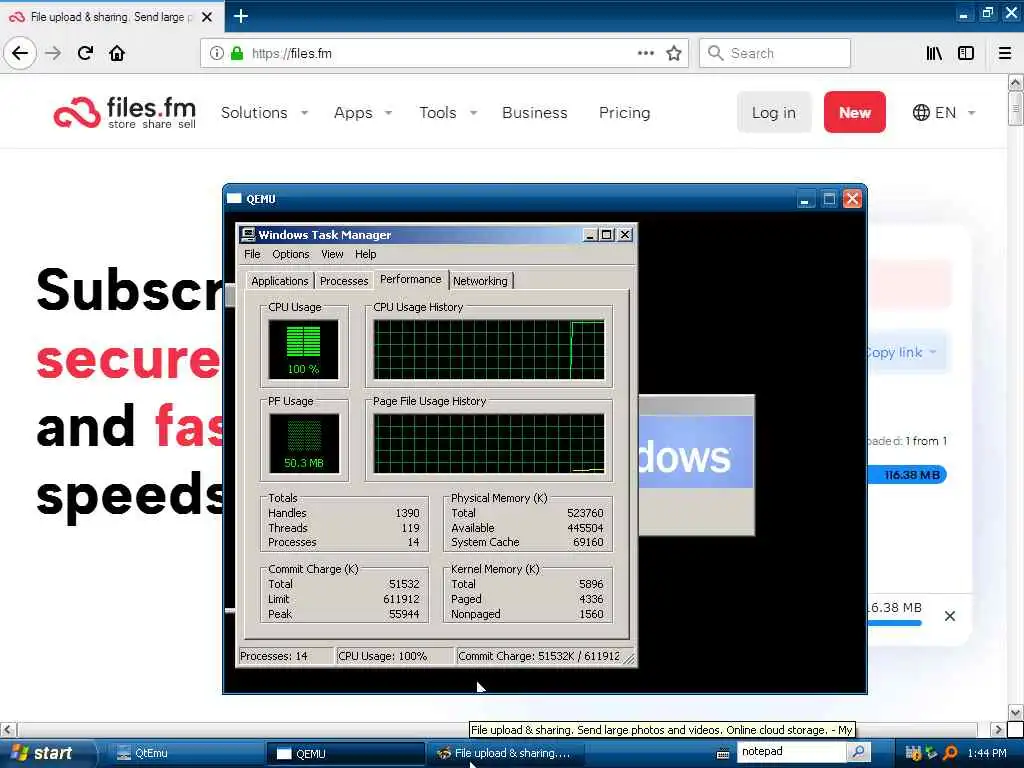
Task: Click the files.fm cloud logo
Action: (76, 112)
